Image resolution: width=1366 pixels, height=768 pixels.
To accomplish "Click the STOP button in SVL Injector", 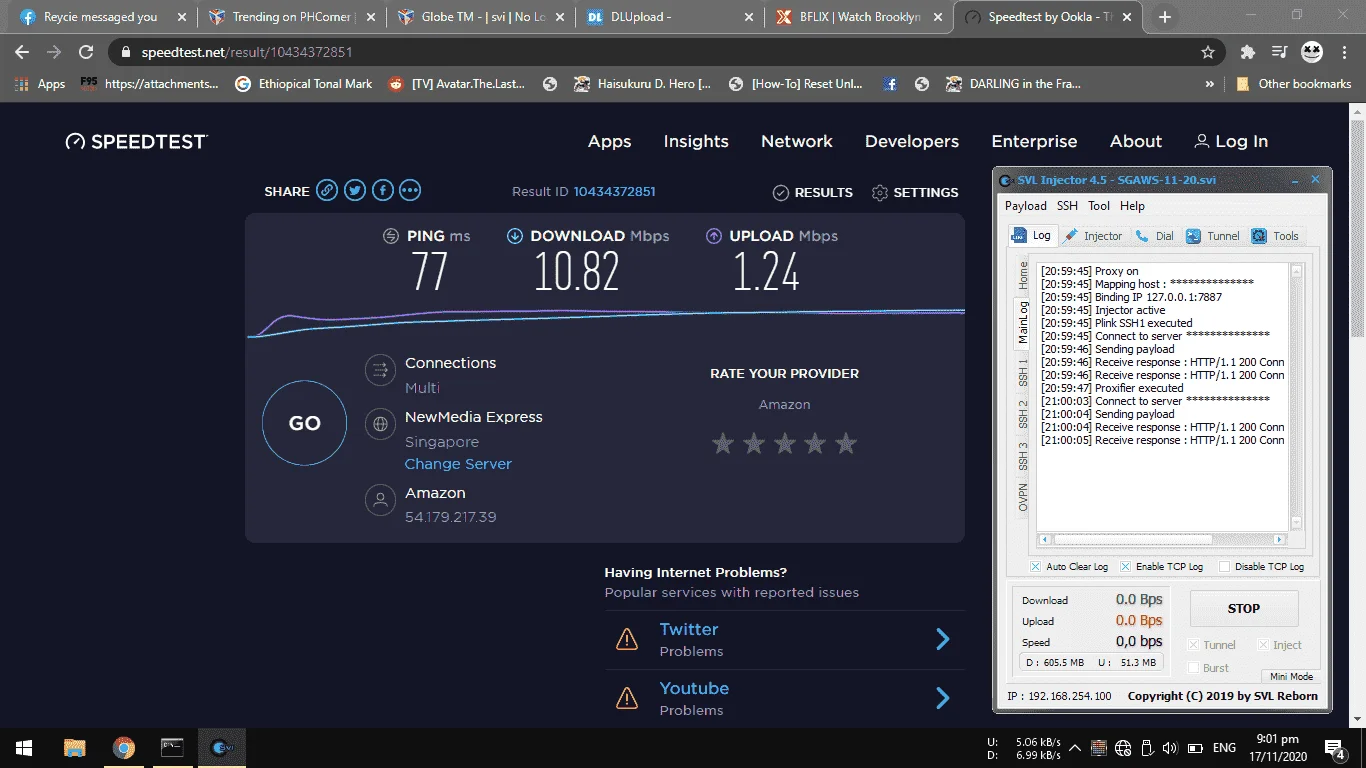I will pyautogui.click(x=1243, y=608).
